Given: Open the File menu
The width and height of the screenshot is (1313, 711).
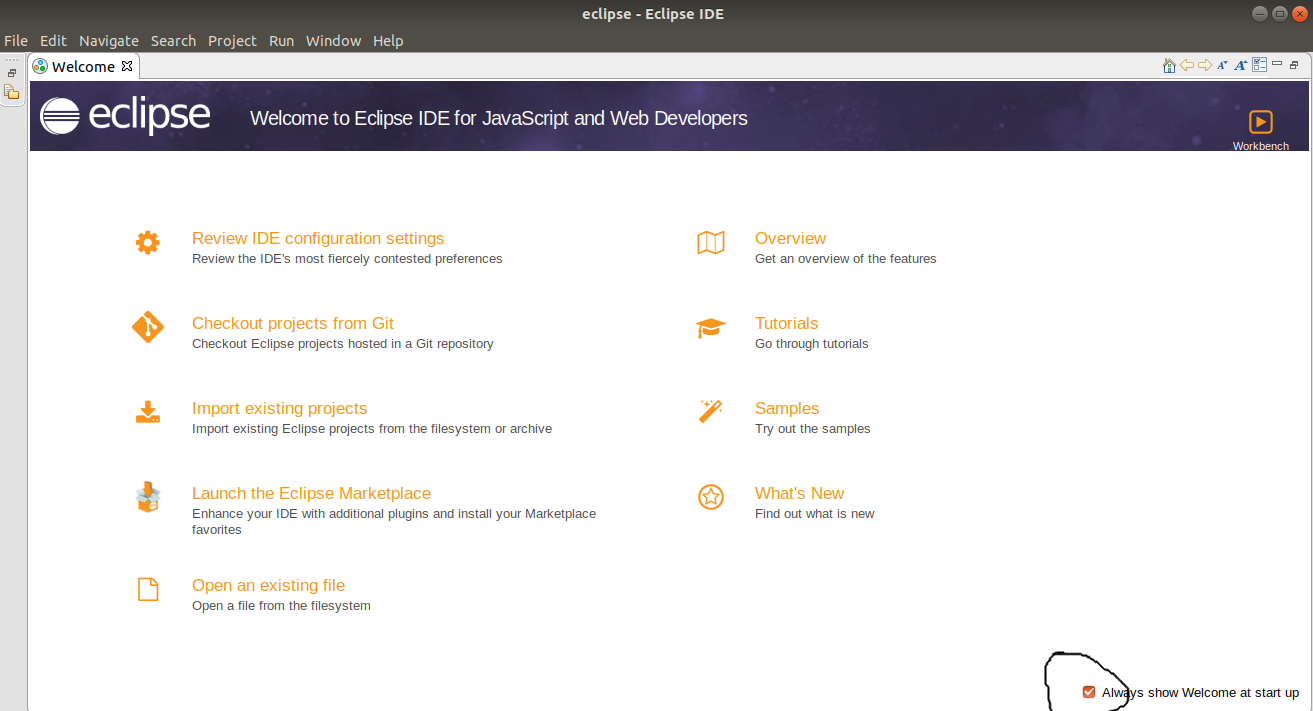Looking at the screenshot, I should [x=16, y=41].
